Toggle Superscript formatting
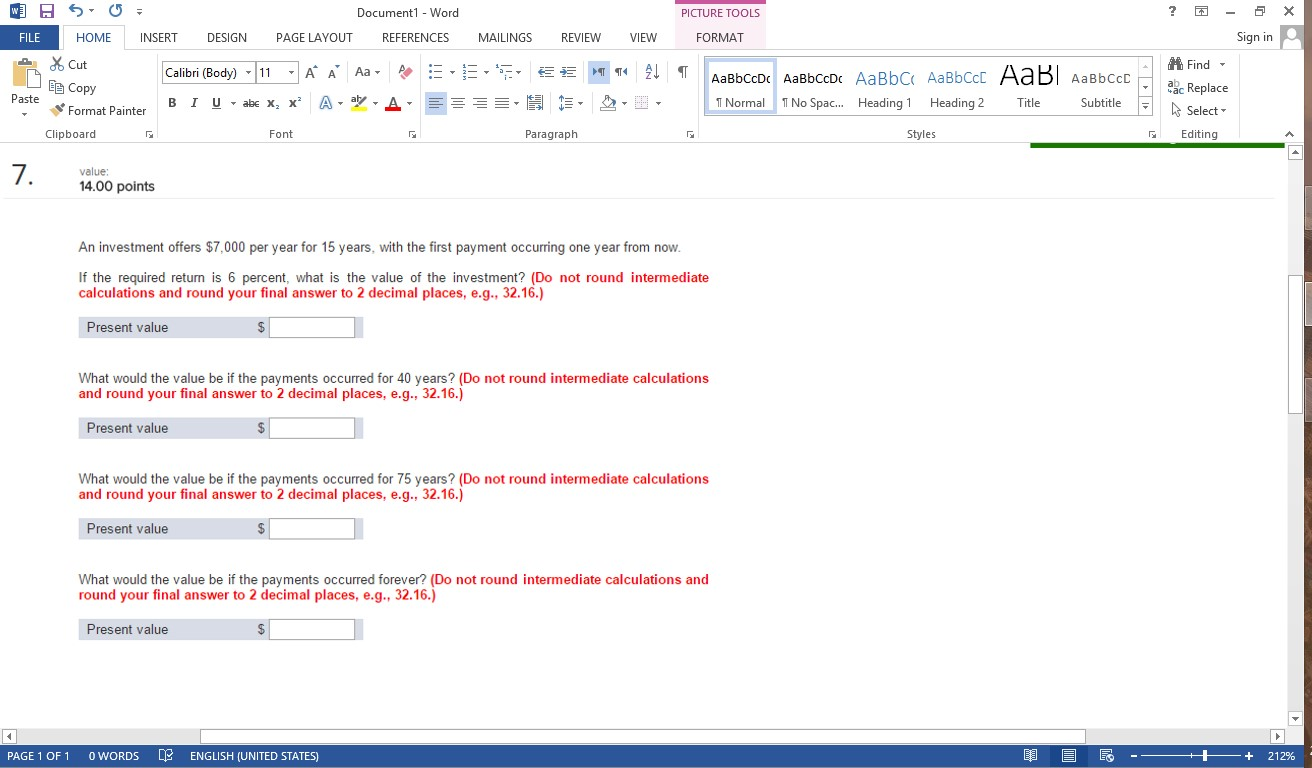Screen dimensions: 1312x768 coord(295,103)
